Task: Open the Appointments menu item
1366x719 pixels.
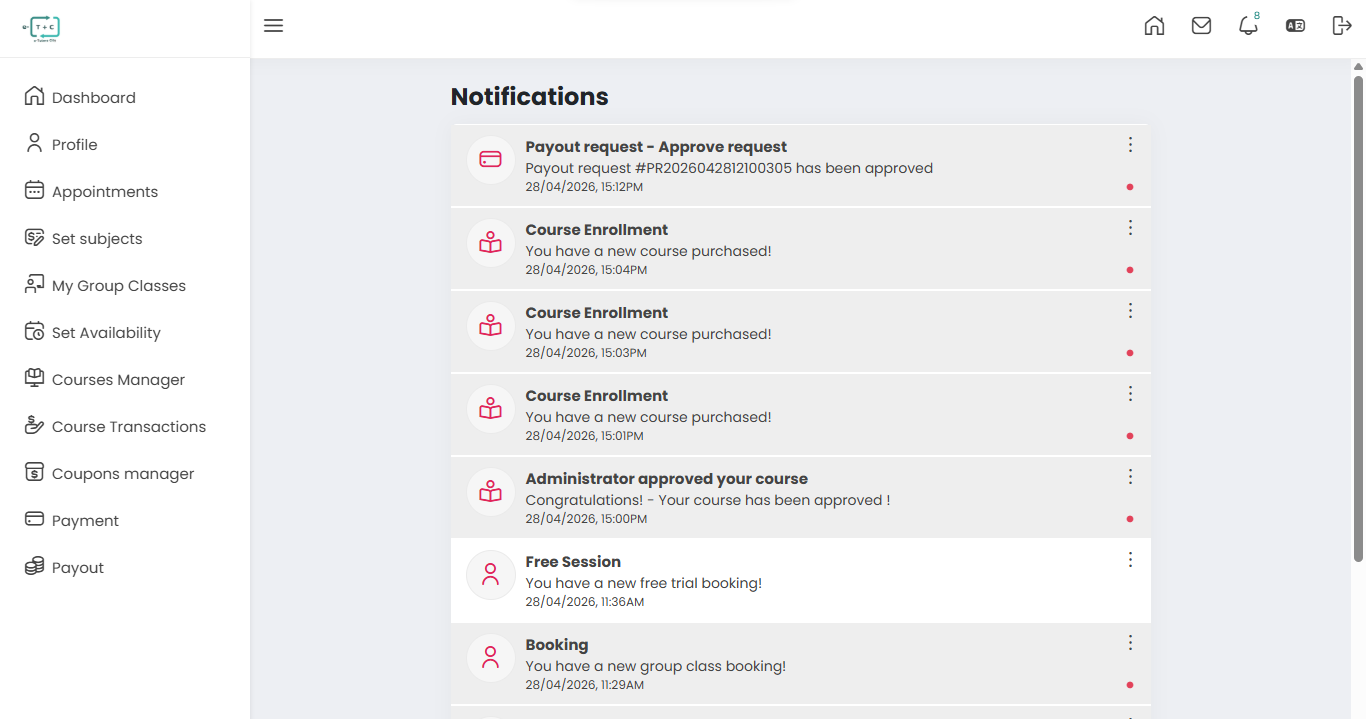Action: click(105, 191)
